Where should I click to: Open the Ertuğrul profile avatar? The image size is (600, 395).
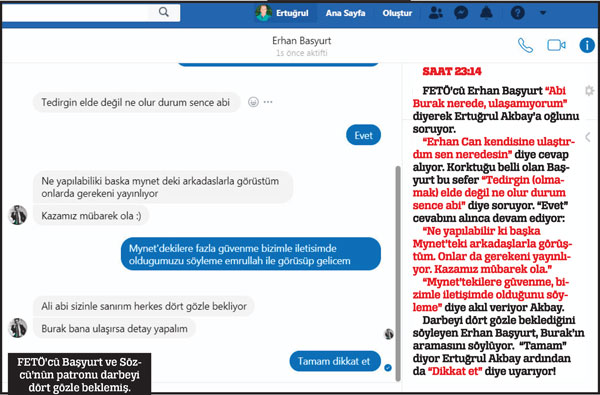pos(264,13)
